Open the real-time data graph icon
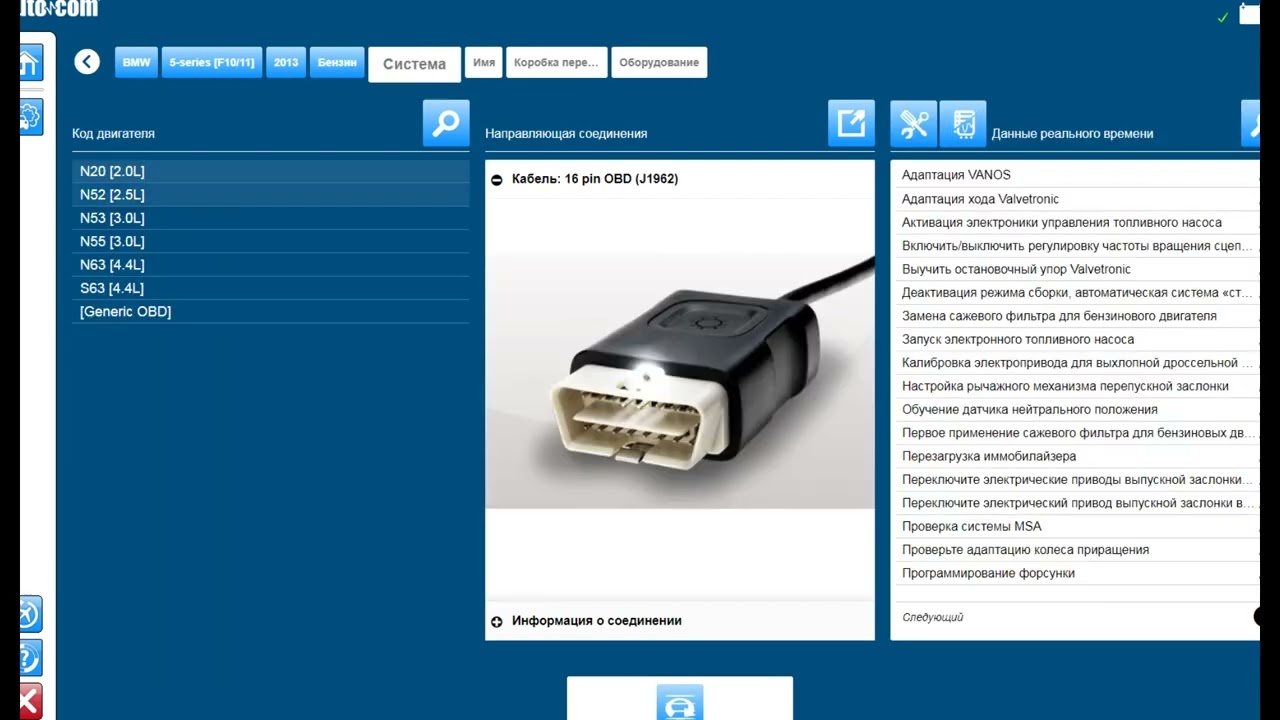 pos(963,123)
